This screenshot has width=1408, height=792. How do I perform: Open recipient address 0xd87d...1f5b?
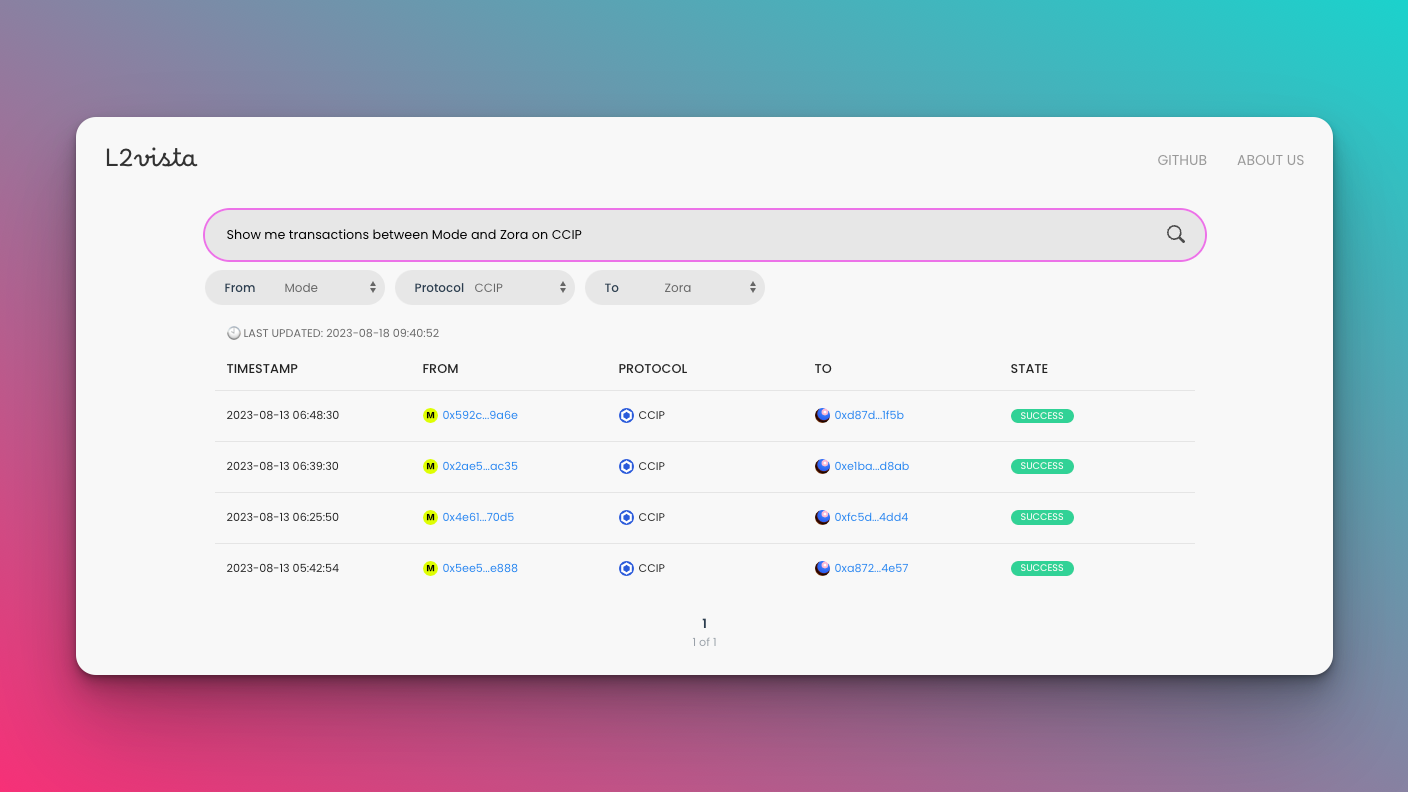click(x=869, y=415)
